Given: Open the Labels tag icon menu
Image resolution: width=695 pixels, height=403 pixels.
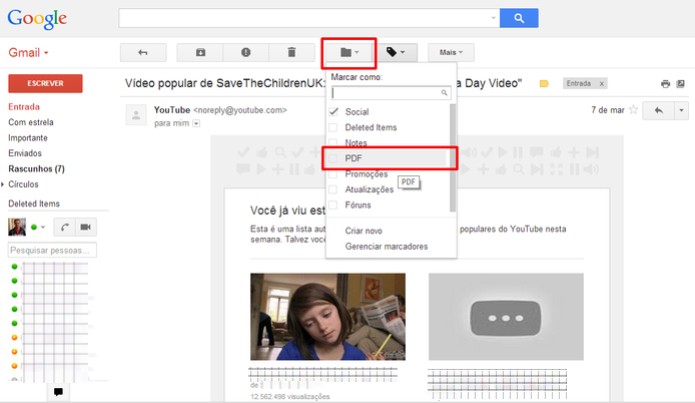Looking at the screenshot, I should pyautogui.click(x=395, y=52).
